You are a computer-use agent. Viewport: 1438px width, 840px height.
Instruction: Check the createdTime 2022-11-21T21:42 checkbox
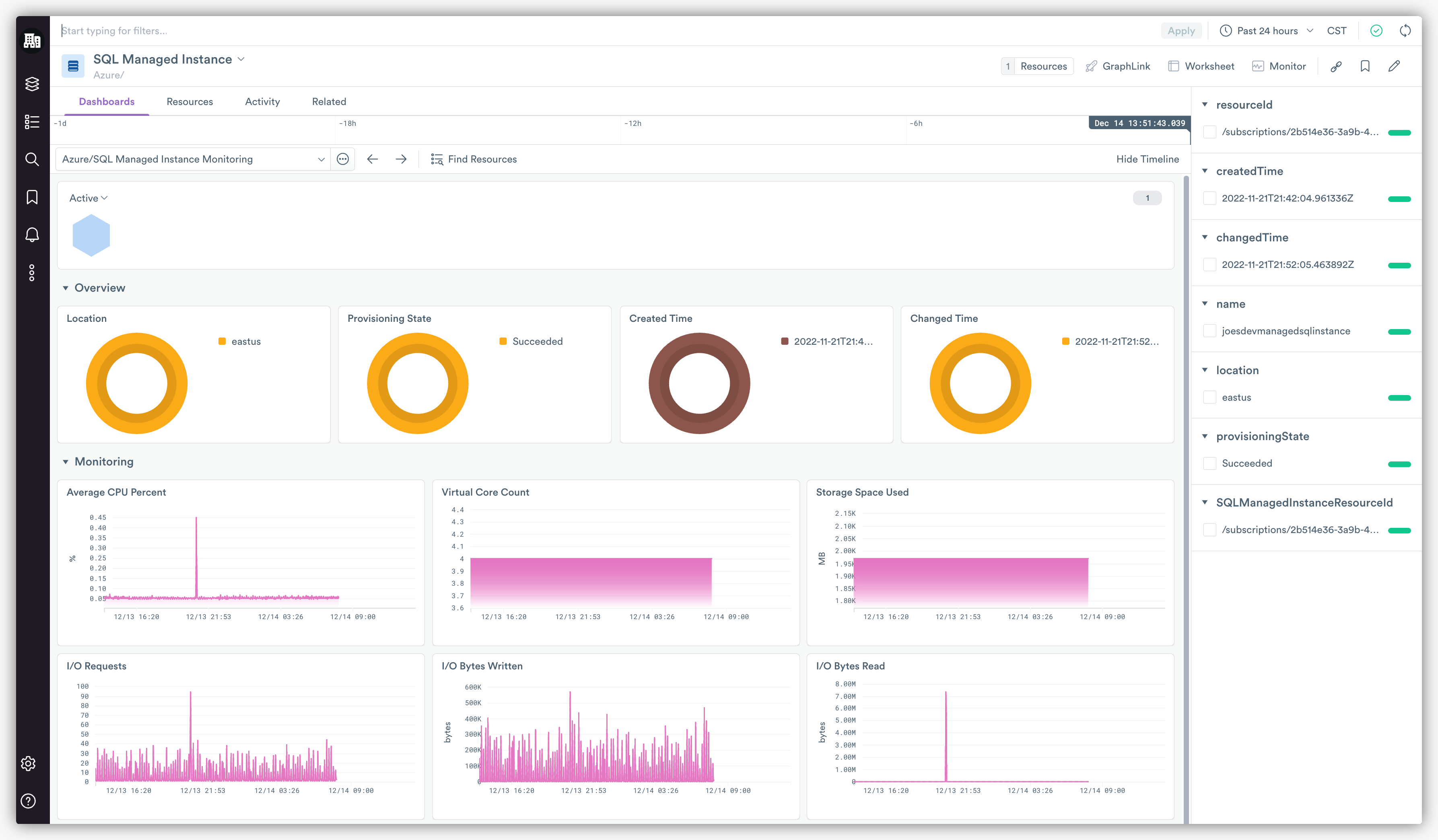pos(1209,198)
